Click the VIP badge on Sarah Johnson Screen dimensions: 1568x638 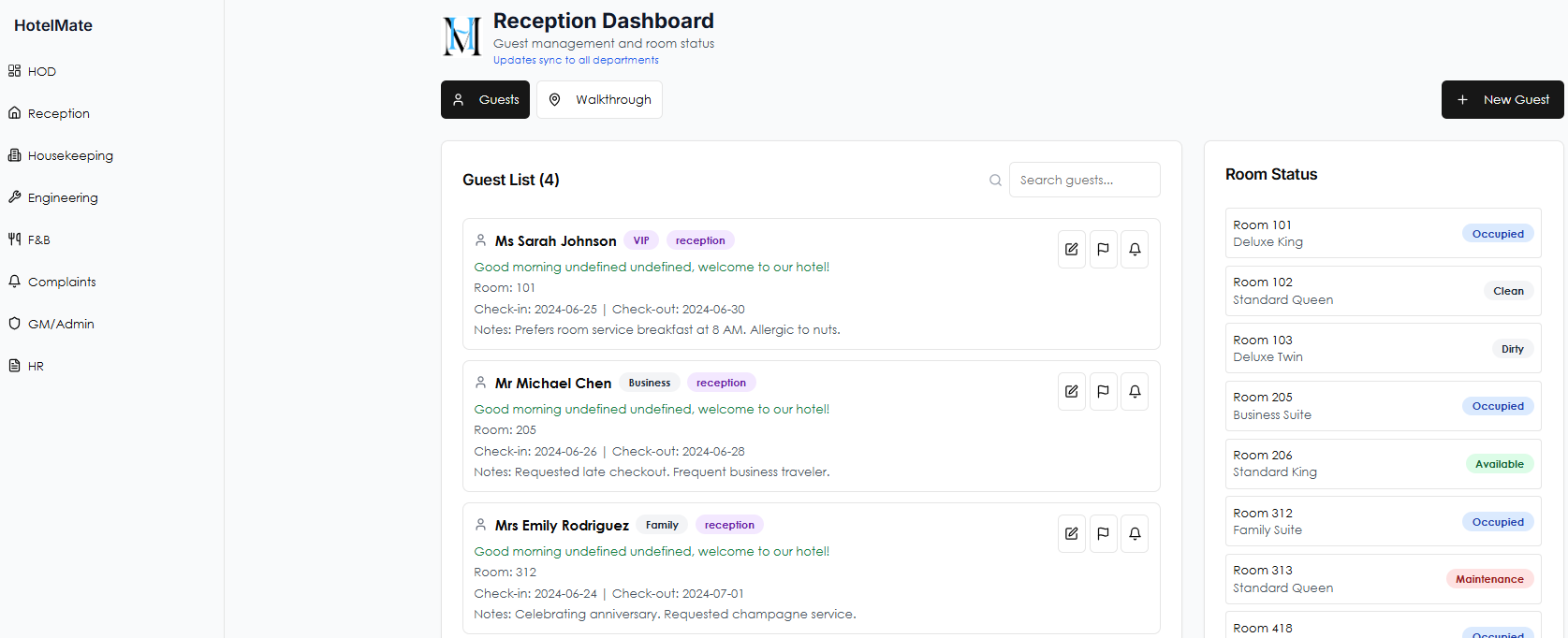(641, 240)
